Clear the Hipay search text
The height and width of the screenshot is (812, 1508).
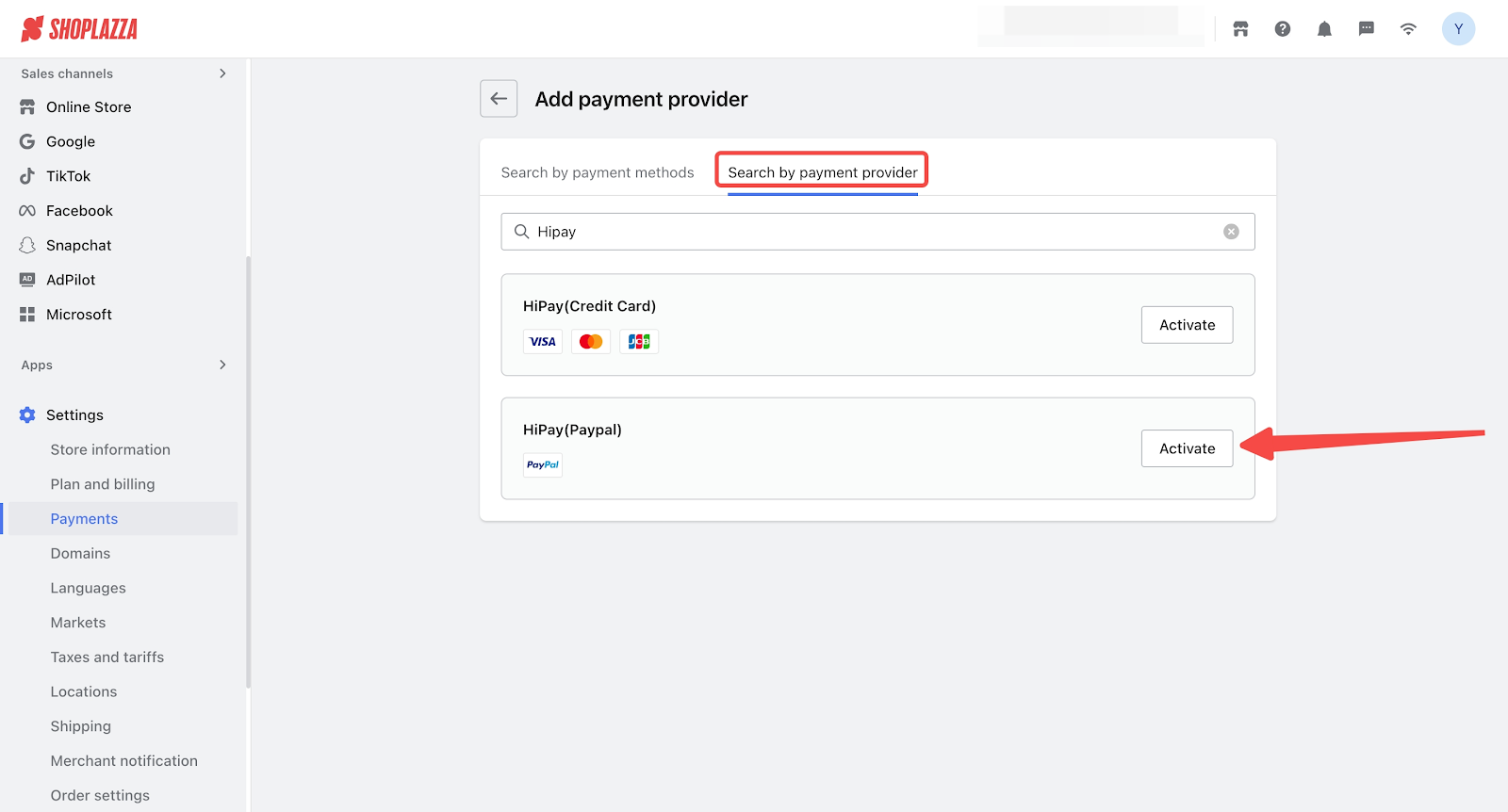click(1231, 232)
